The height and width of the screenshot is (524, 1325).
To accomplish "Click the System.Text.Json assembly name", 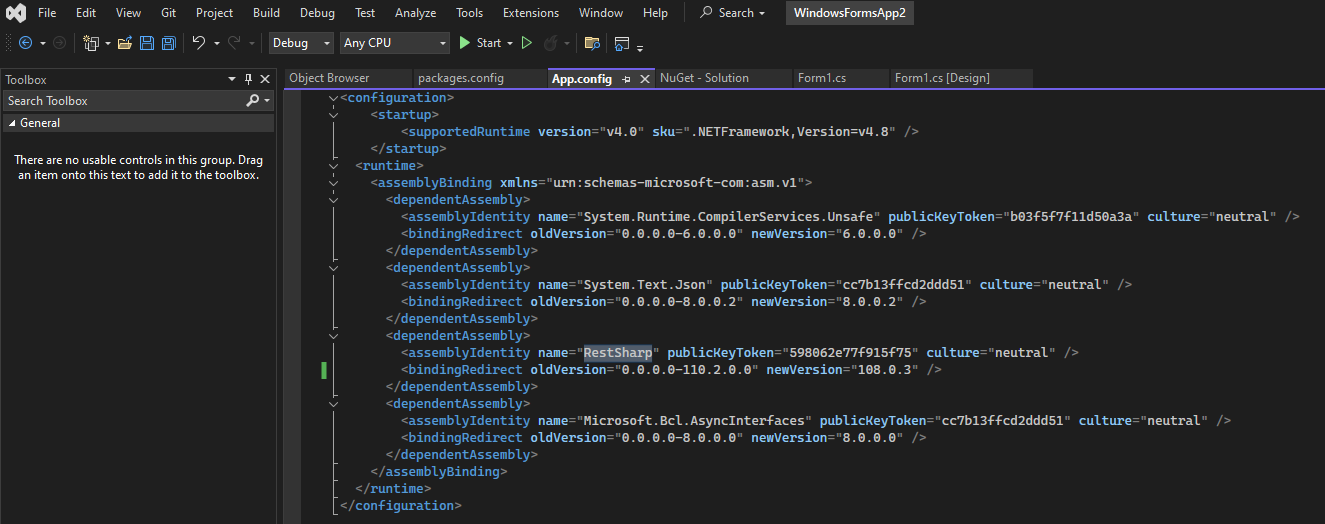I will coord(644,284).
